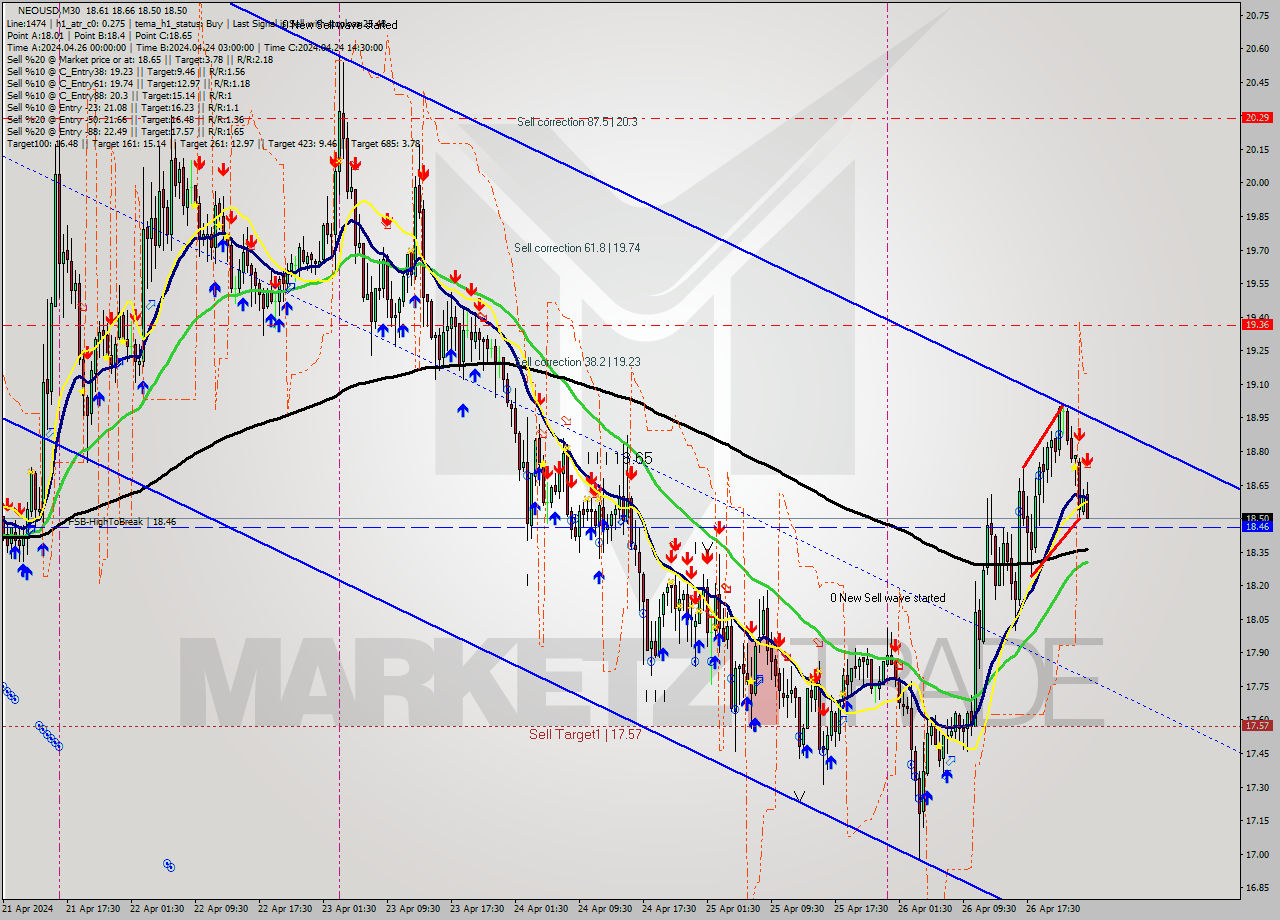Select the 17.30 price axis value
The image size is (1280, 920).
pyautogui.click(x=1256, y=787)
